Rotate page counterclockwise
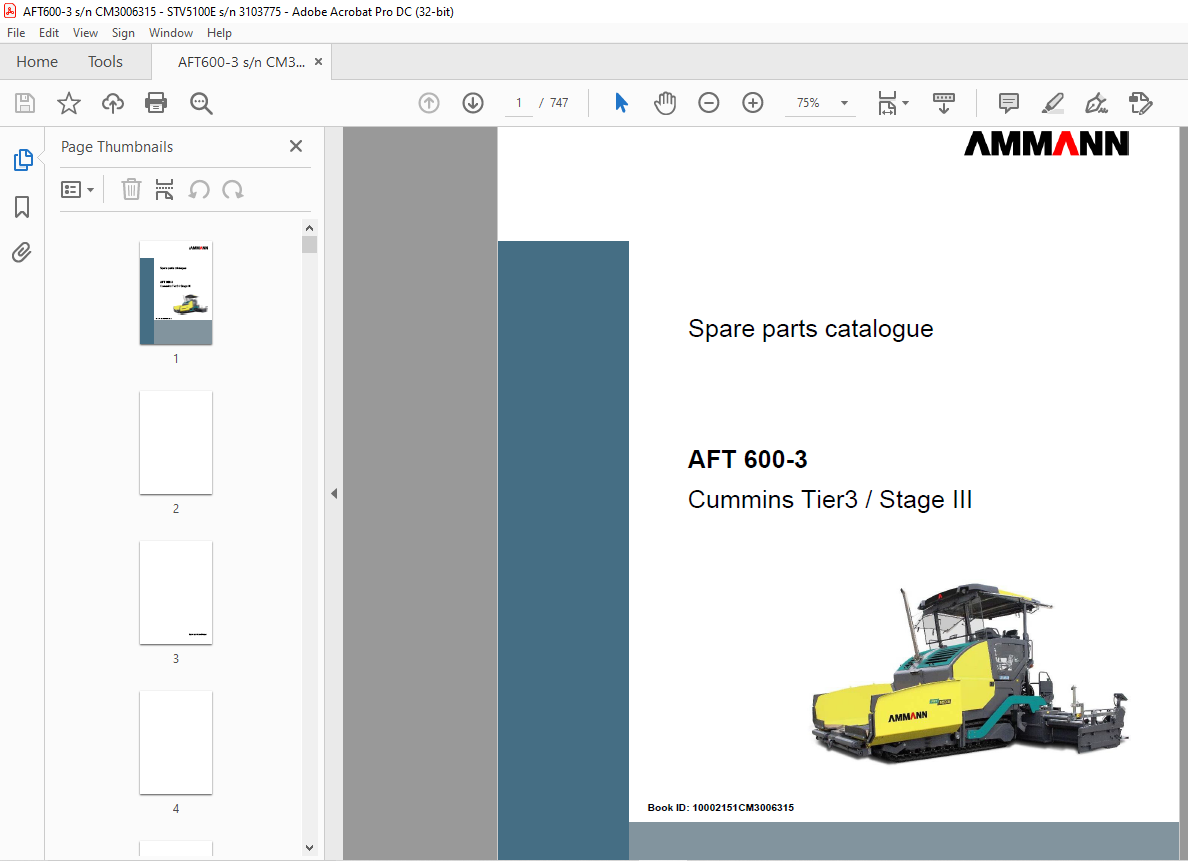 199,189
